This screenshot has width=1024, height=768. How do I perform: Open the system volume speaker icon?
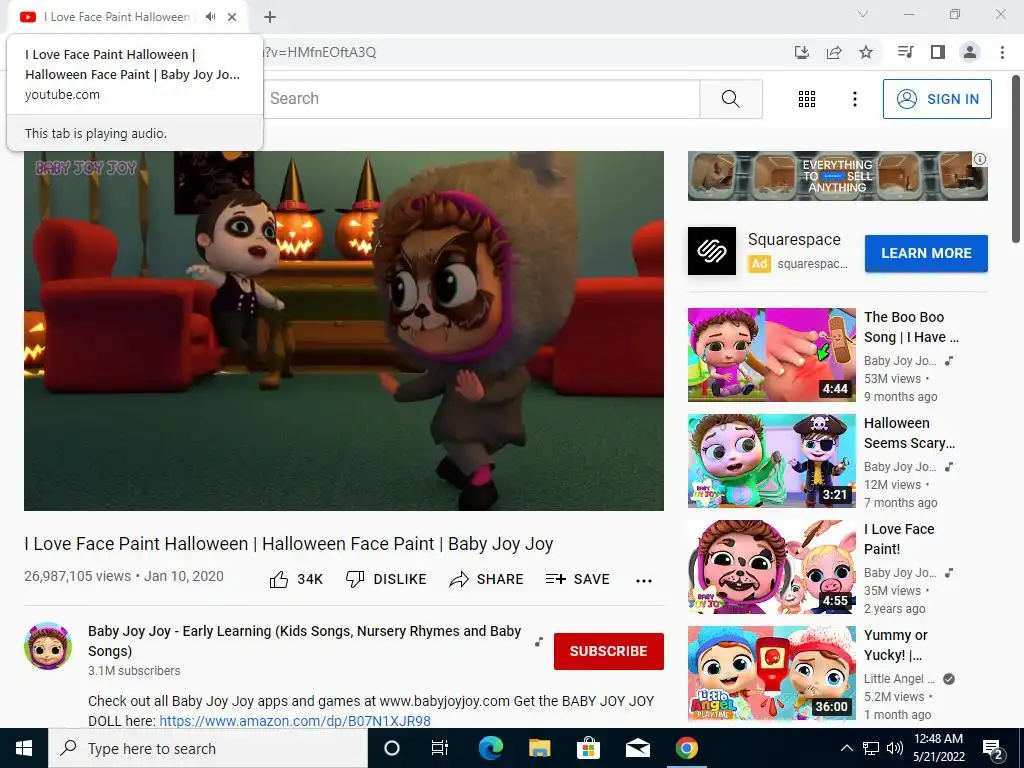[x=895, y=748]
